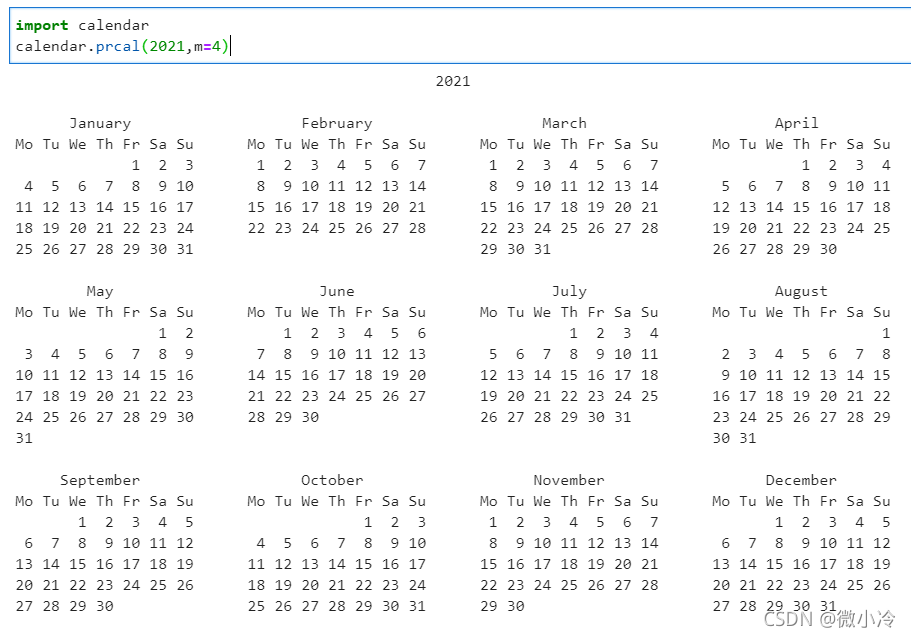Click day 14 in the February calendar
911x637 pixels.
[x=418, y=187]
